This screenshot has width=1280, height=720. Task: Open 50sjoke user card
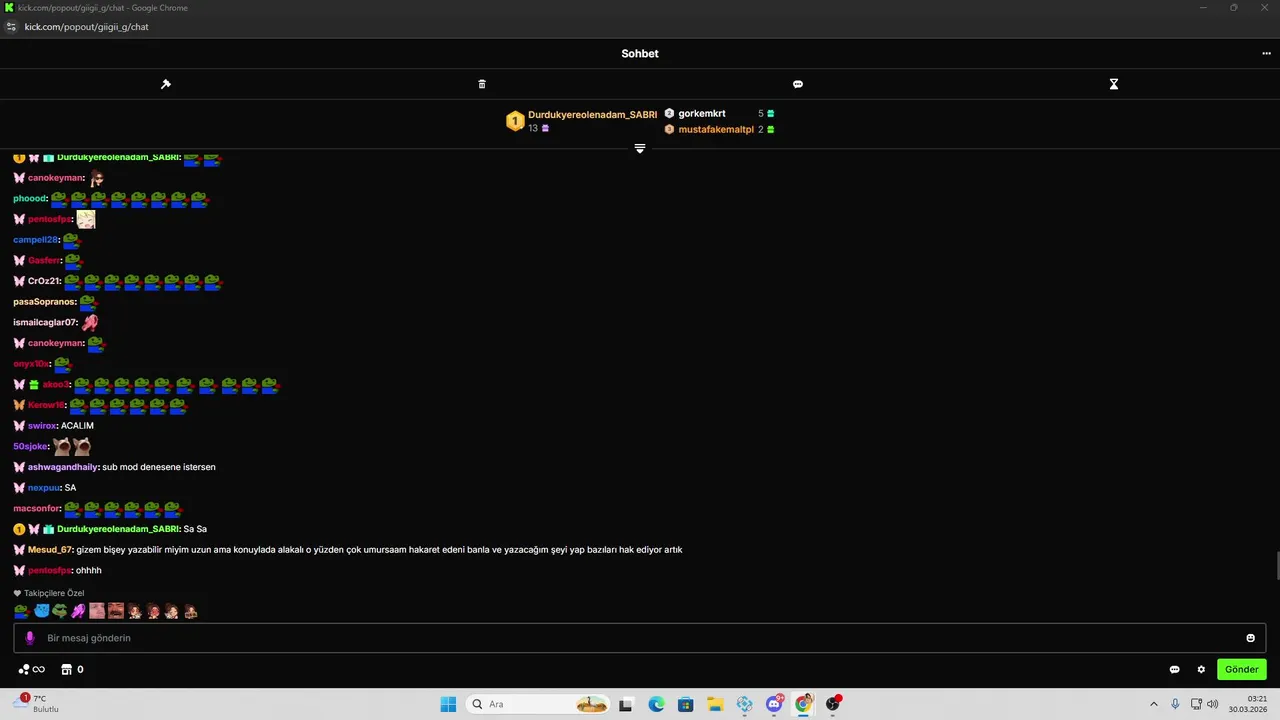pos(30,447)
